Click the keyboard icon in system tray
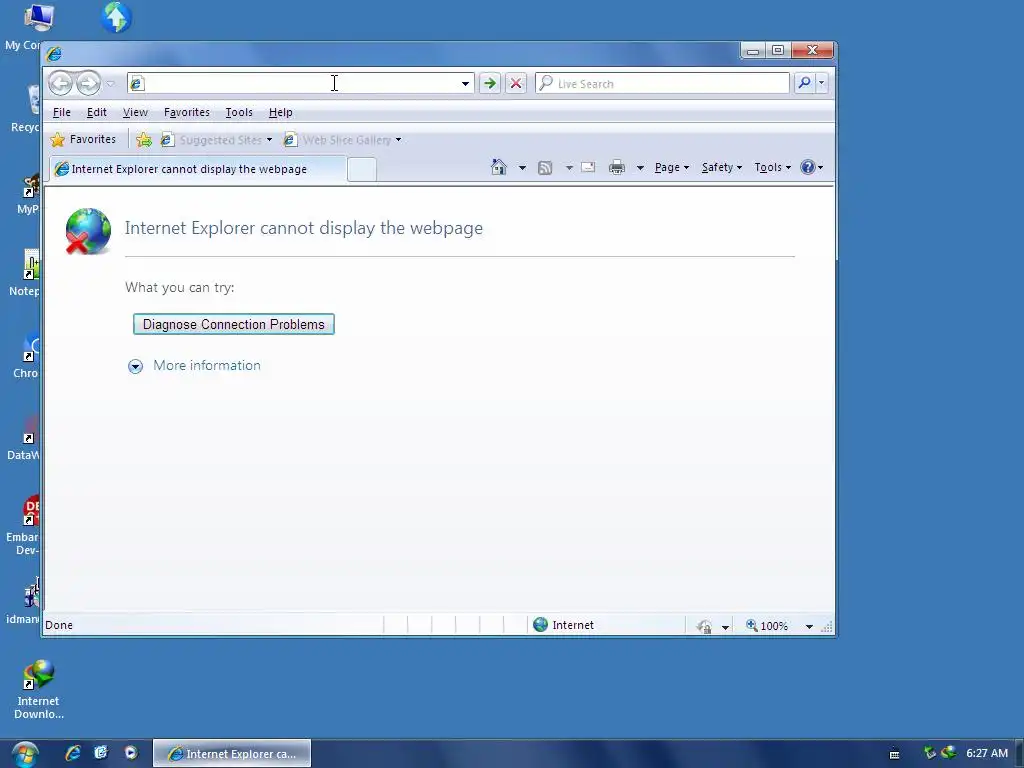Image resolution: width=1024 pixels, height=768 pixels. pos(895,754)
